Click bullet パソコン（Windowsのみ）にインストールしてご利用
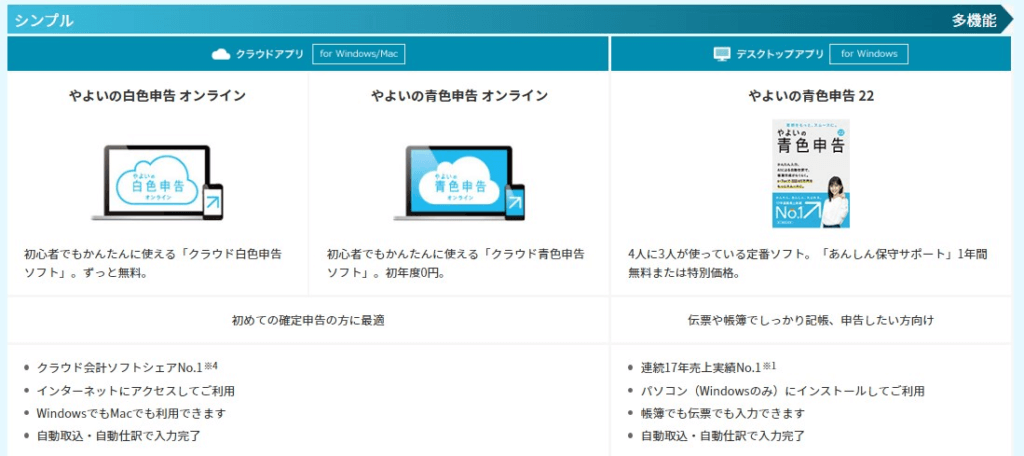1024x456 pixels. point(783,391)
